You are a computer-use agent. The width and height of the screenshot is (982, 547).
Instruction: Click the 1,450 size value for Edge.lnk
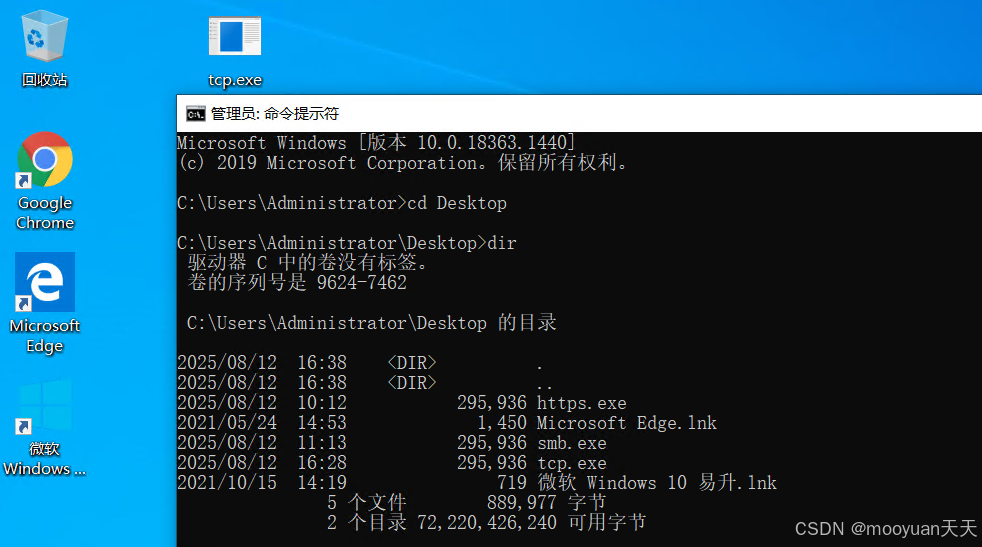[x=502, y=423]
